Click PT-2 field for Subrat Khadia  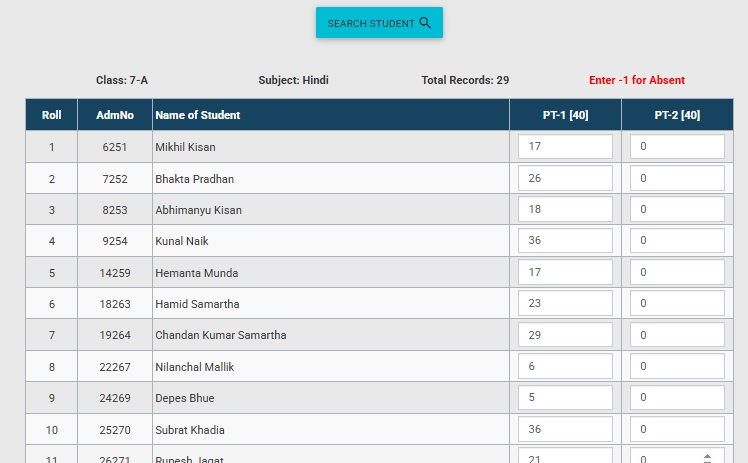pyautogui.click(x=677, y=430)
